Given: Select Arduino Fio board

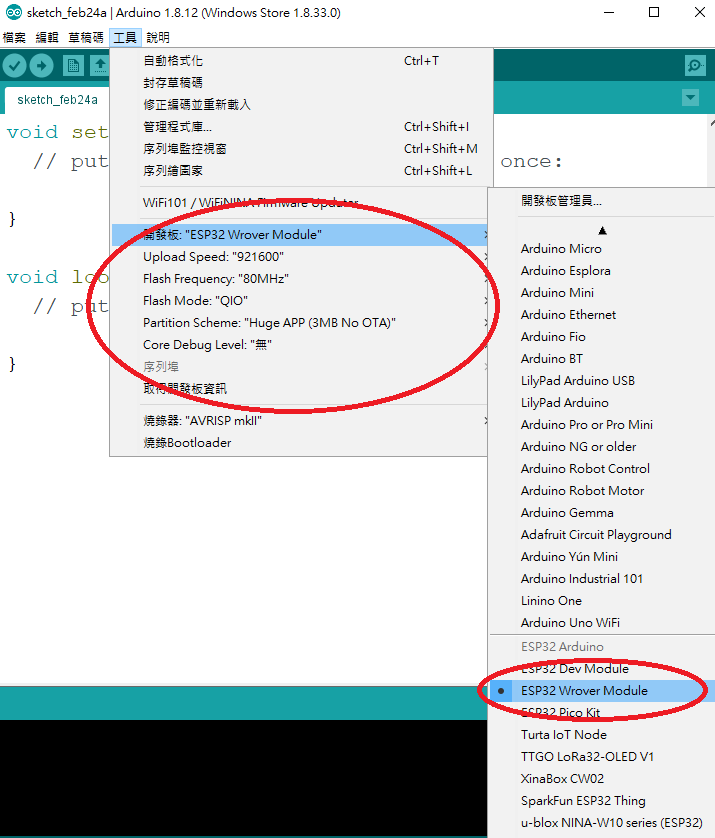Looking at the screenshot, I should click(602, 337).
